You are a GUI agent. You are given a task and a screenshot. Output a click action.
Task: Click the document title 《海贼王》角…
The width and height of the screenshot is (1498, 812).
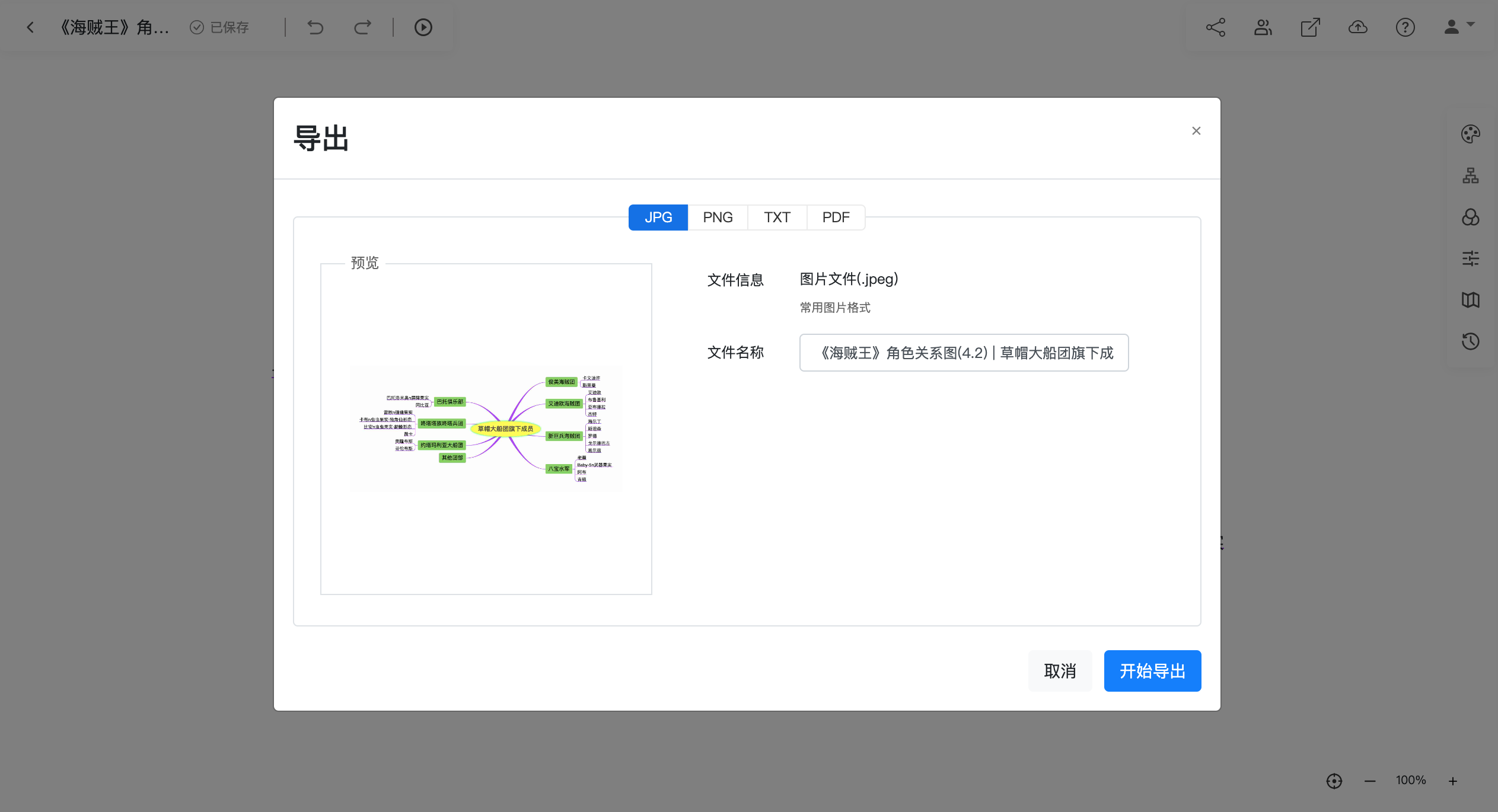click(x=114, y=27)
